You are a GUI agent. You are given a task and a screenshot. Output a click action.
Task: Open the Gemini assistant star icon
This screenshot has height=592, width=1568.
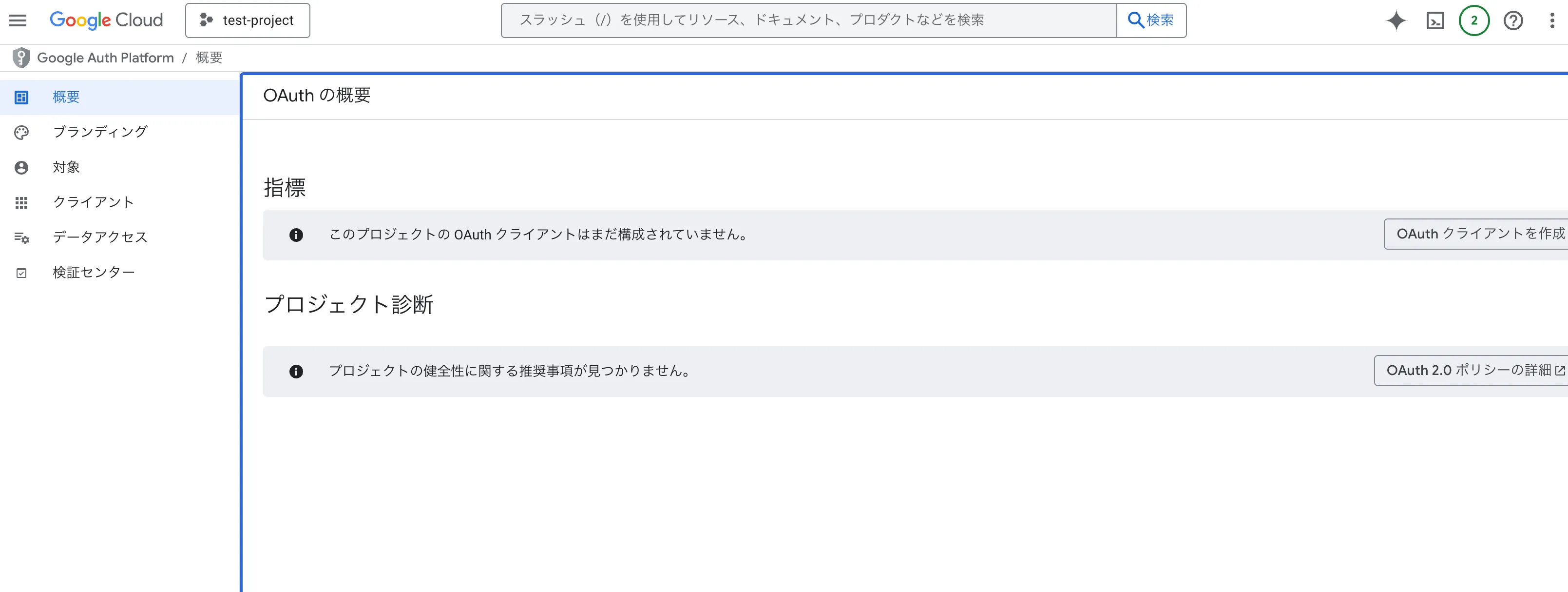[1396, 20]
